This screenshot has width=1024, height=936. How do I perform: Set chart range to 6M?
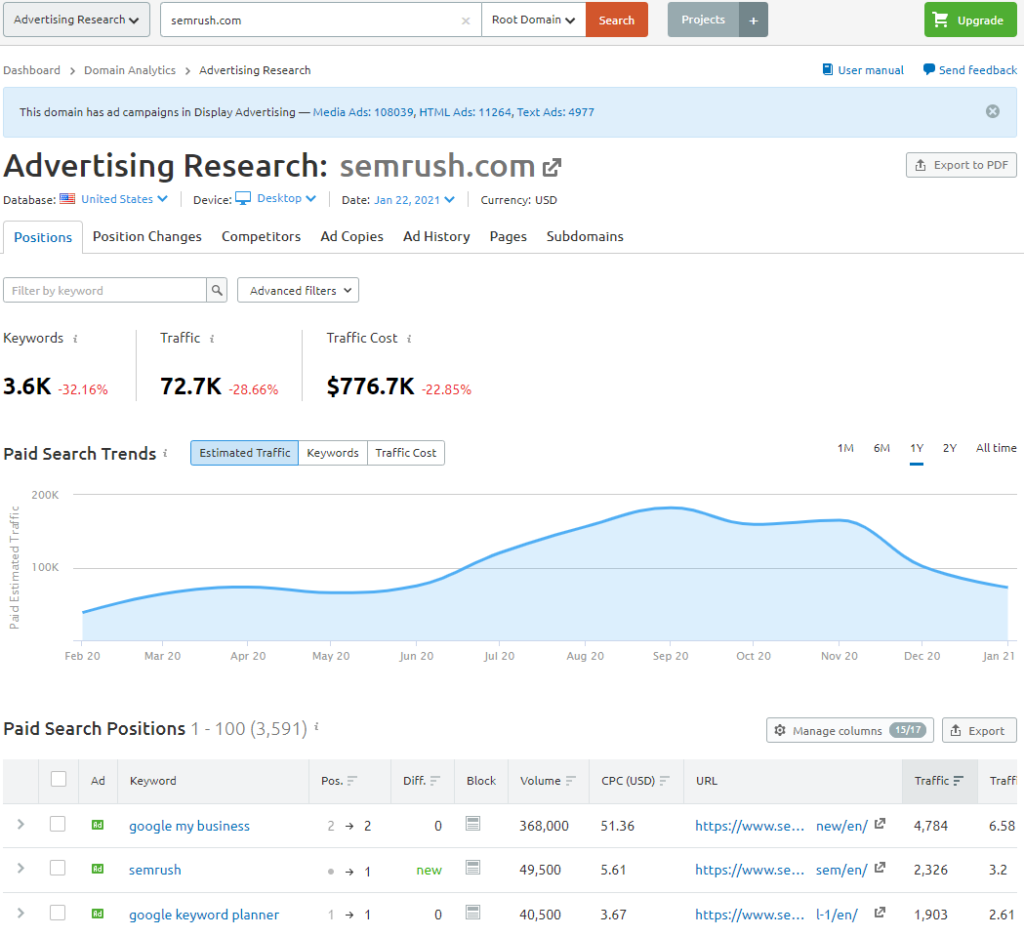[882, 448]
